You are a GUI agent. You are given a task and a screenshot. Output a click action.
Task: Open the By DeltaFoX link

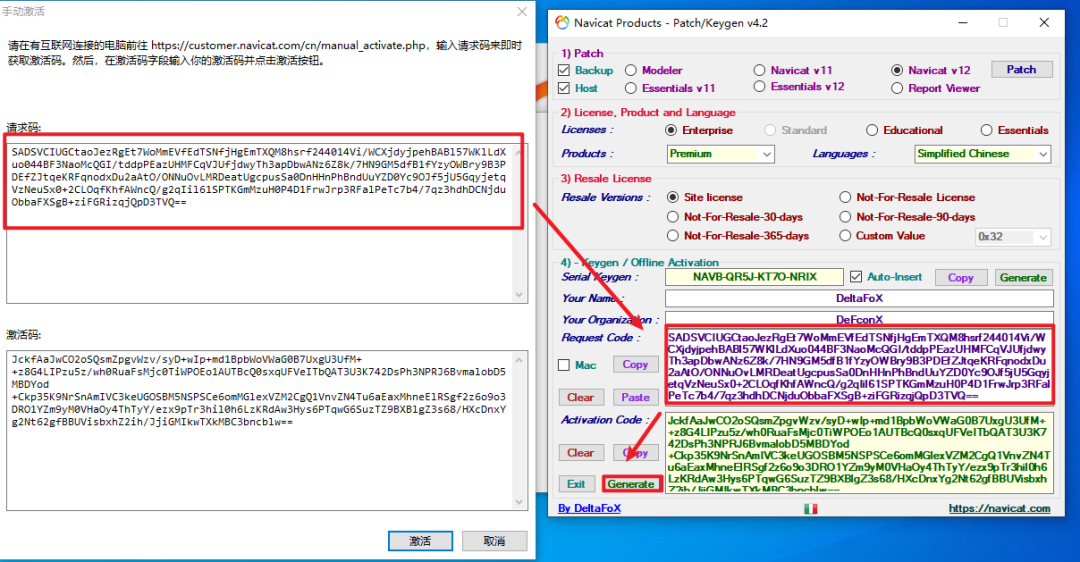pos(589,508)
